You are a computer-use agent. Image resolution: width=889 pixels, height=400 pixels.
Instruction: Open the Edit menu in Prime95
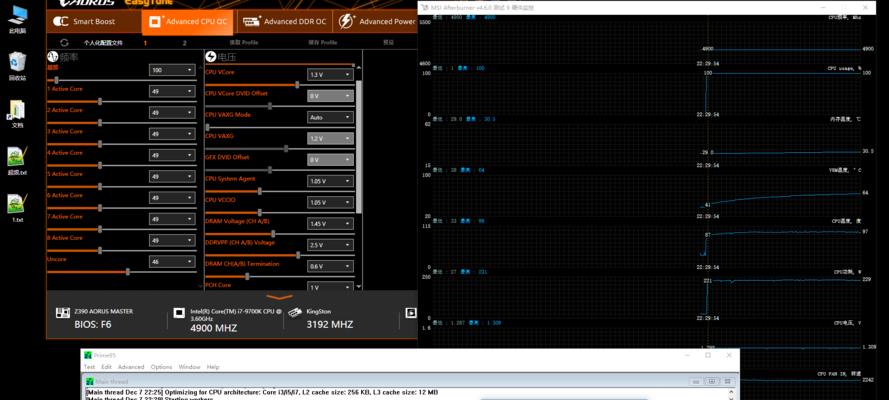[x=106, y=367]
